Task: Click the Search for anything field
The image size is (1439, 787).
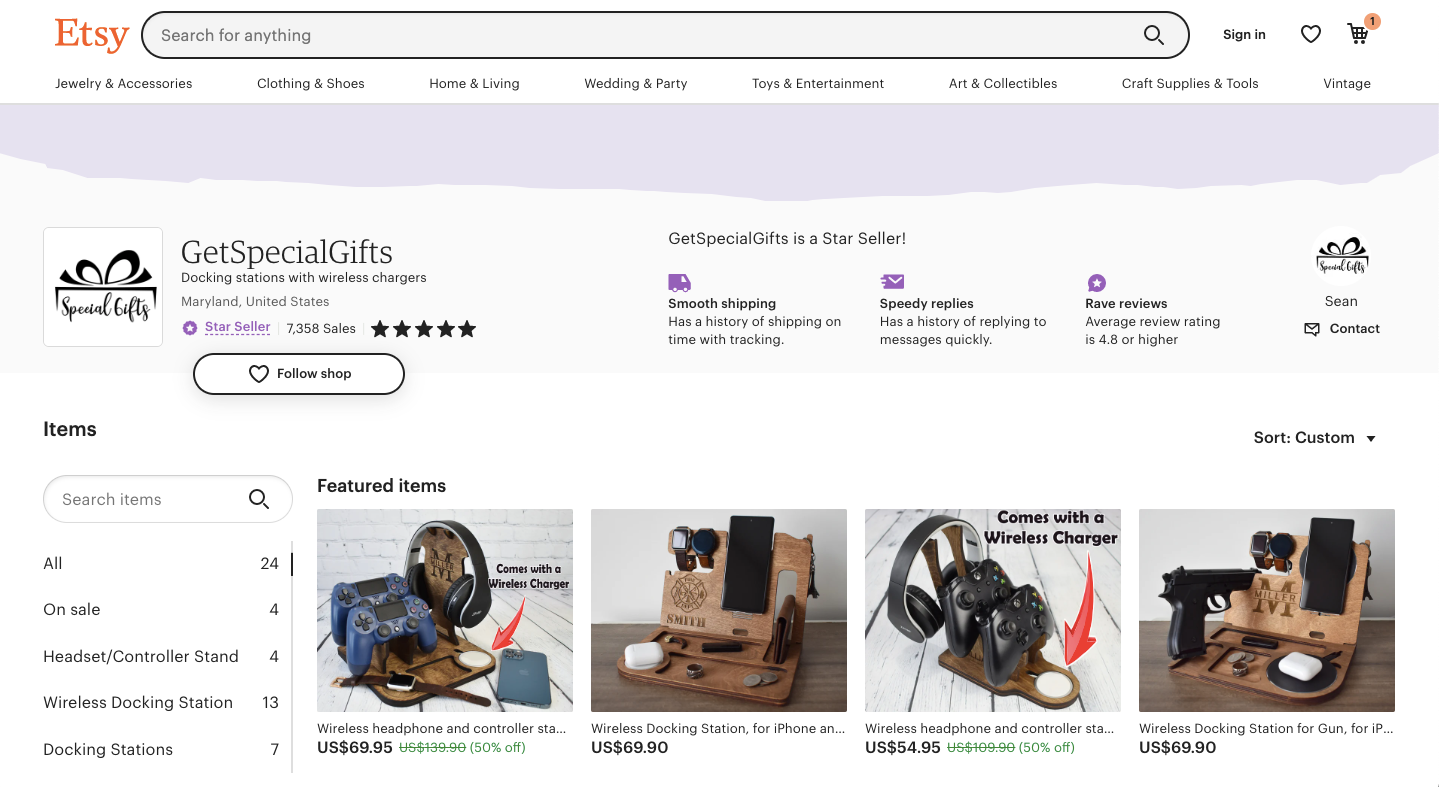Action: coord(640,36)
